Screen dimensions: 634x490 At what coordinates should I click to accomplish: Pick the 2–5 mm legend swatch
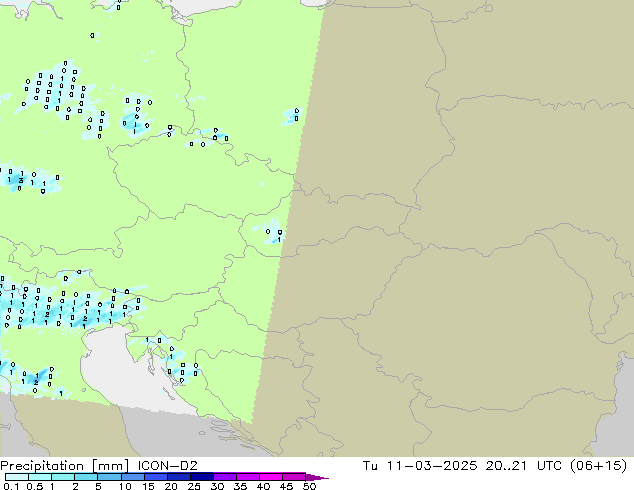coord(86,477)
